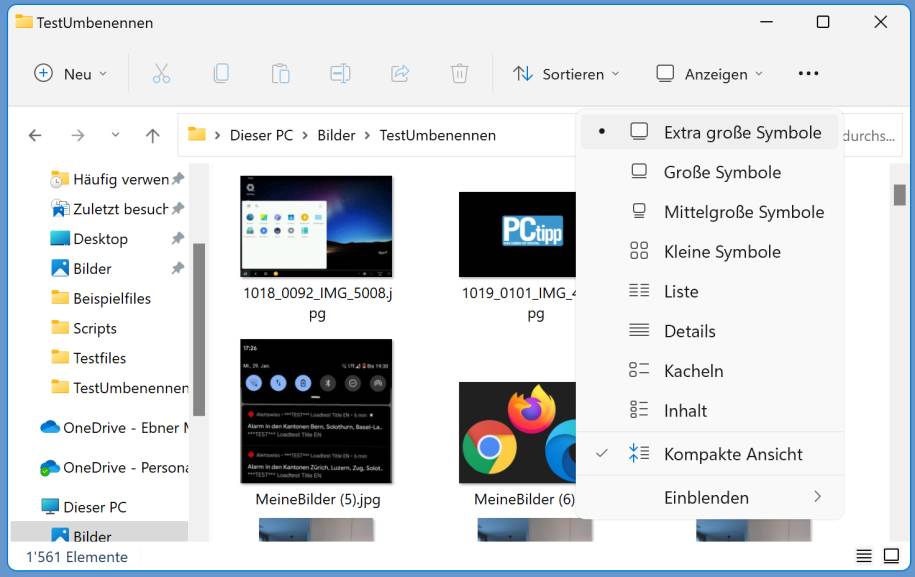Select the 1018_0092_IMG_5008.jpg thumbnail

(x=316, y=227)
